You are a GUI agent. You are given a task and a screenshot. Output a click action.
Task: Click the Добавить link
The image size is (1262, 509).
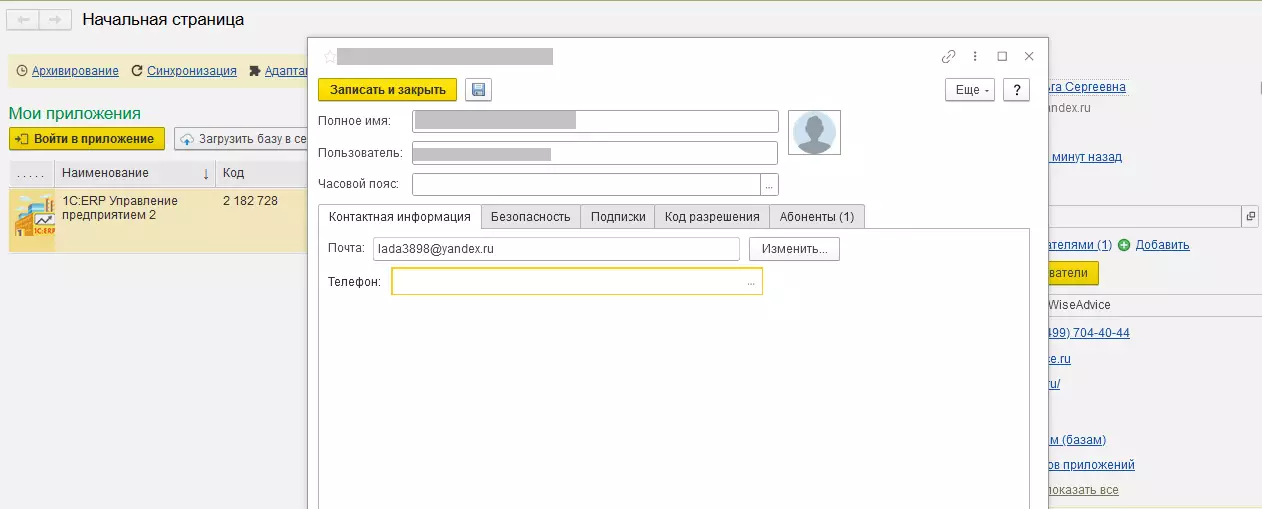click(x=1162, y=245)
